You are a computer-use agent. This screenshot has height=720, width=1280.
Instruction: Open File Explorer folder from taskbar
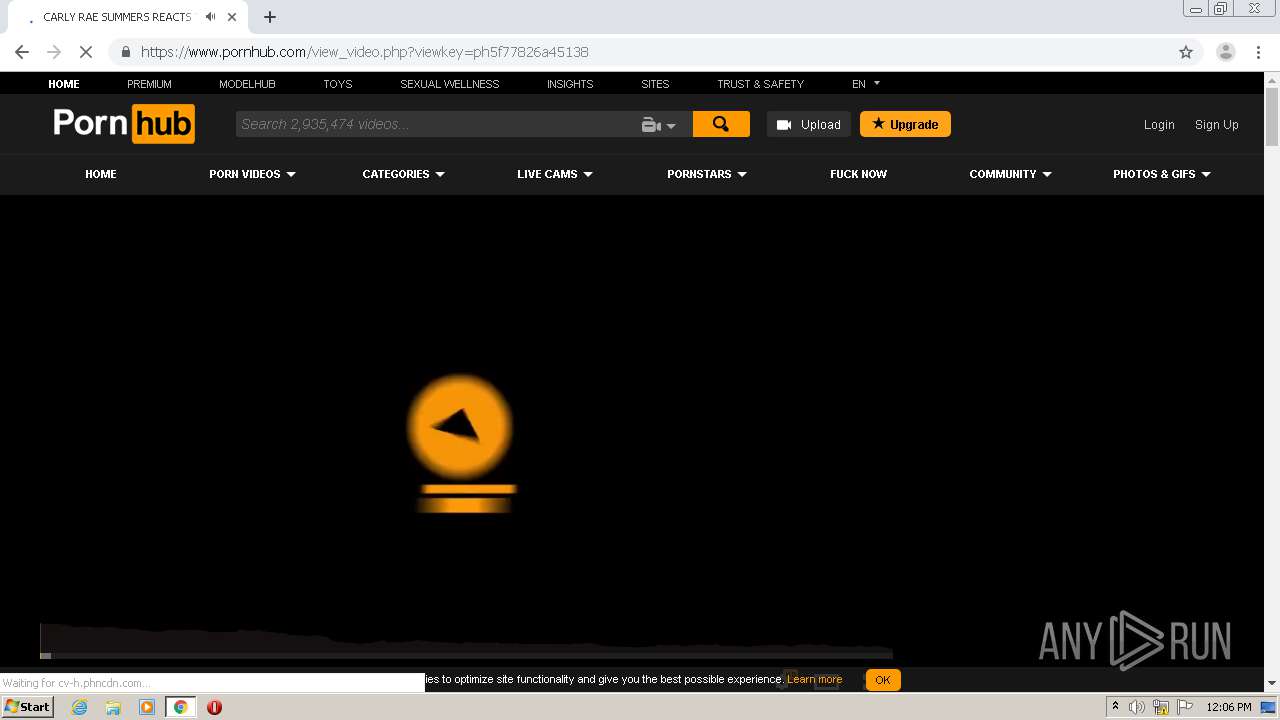[113, 707]
